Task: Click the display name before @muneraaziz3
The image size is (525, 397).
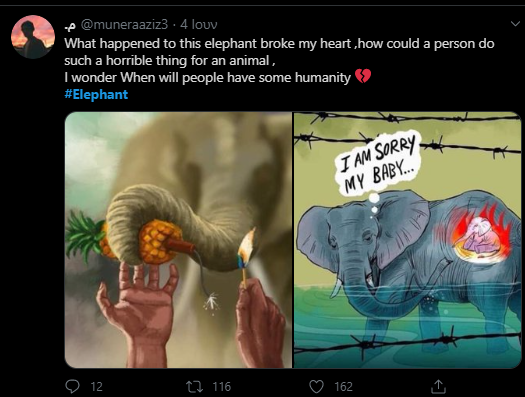Action: tap(70, 27)
